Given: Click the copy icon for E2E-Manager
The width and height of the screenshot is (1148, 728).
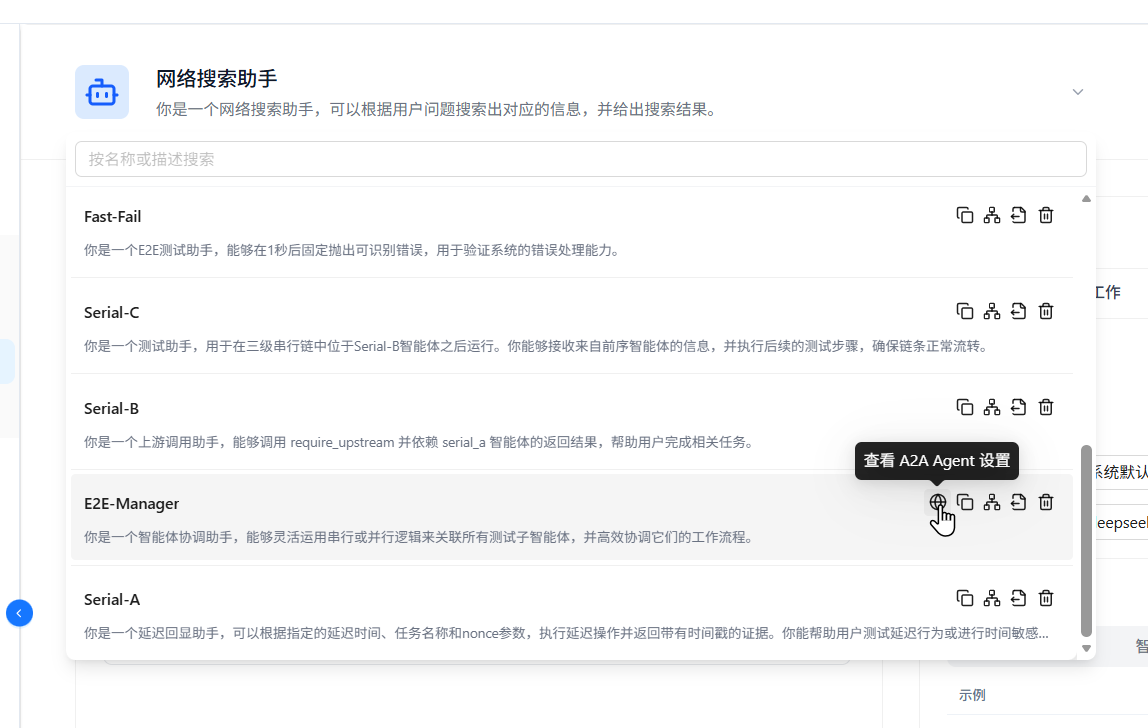Looking at the screenshot, I should pos(965,502).
